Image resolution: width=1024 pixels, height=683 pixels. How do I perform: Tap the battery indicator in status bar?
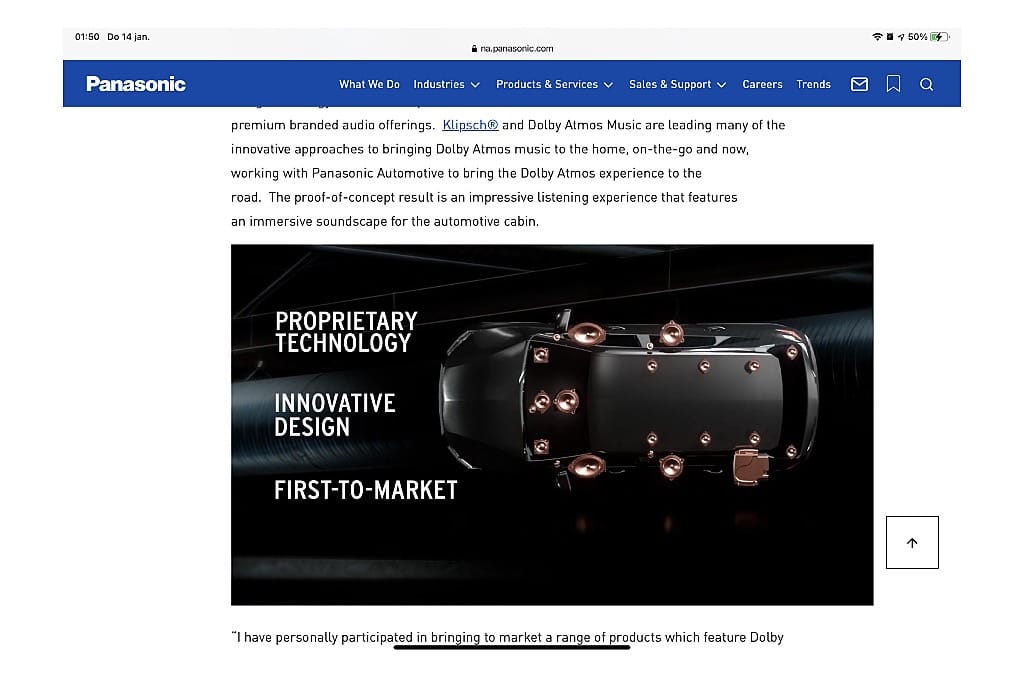coord(940,37)
